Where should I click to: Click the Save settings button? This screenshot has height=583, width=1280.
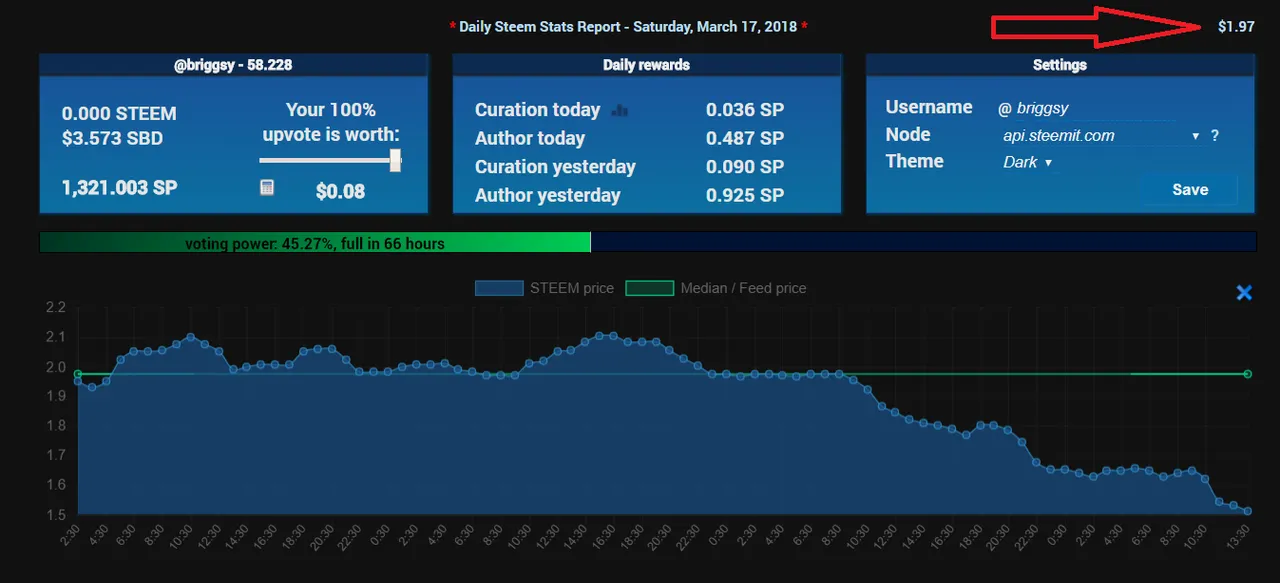(1190, 190)
